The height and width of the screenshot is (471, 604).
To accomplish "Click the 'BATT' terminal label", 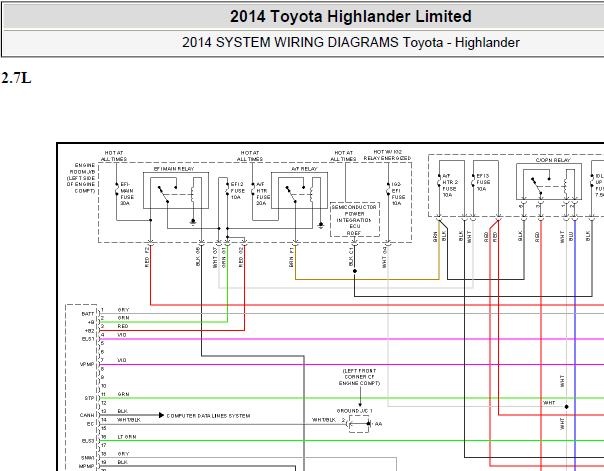I will [88, 314].
